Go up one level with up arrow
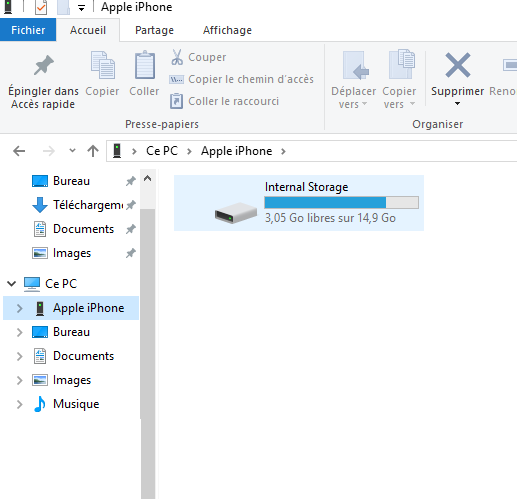Image resolution: width=517 pixels, height=499 pixels. 93,151
